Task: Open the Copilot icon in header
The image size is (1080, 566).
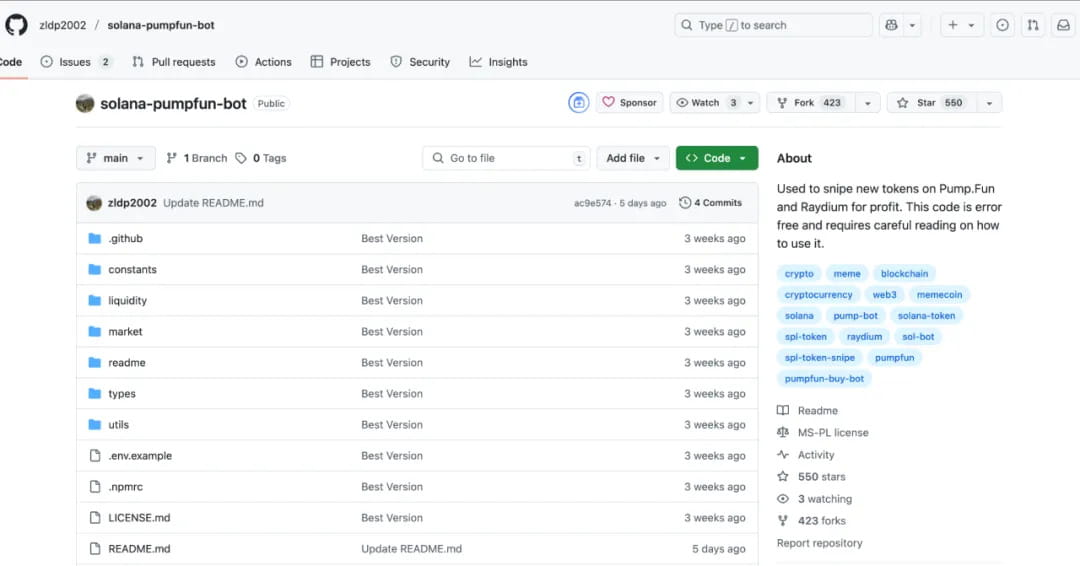Action: (891, 25)
